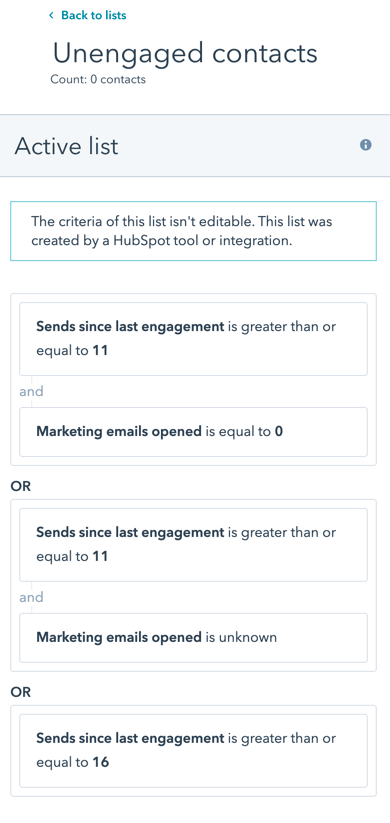Click the OR label below equal to 0 group
Viewport: 390px width, 823px height.
21,487
